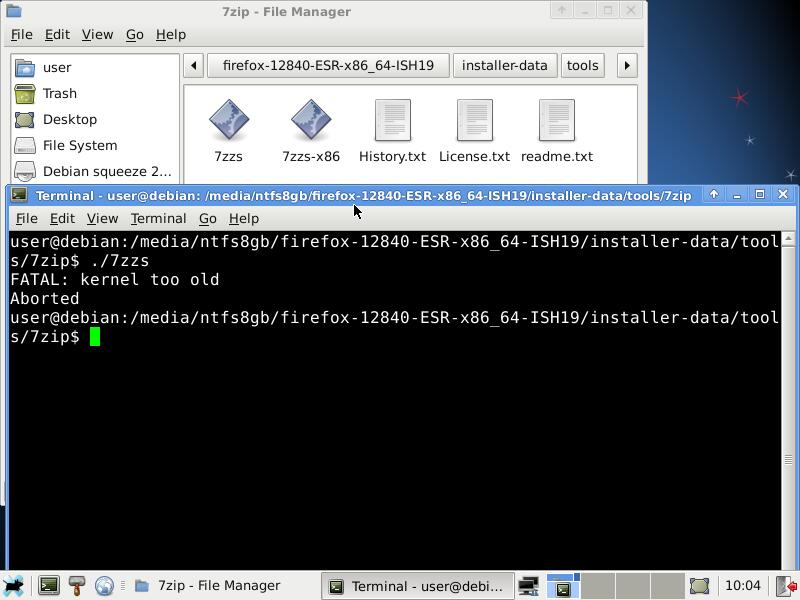Open View menu in Terminal window
The height and width of the screenshot is (600, 800).
tap(102, 219)
